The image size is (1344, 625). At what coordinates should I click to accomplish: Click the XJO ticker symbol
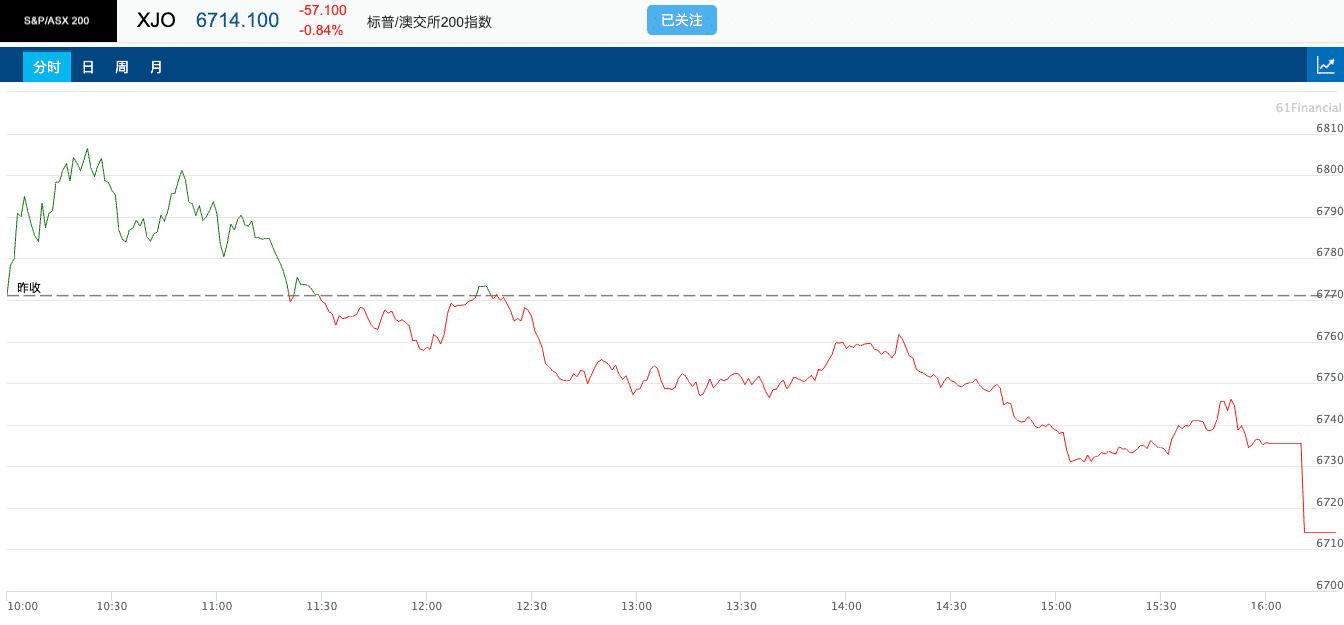[156, 20]
